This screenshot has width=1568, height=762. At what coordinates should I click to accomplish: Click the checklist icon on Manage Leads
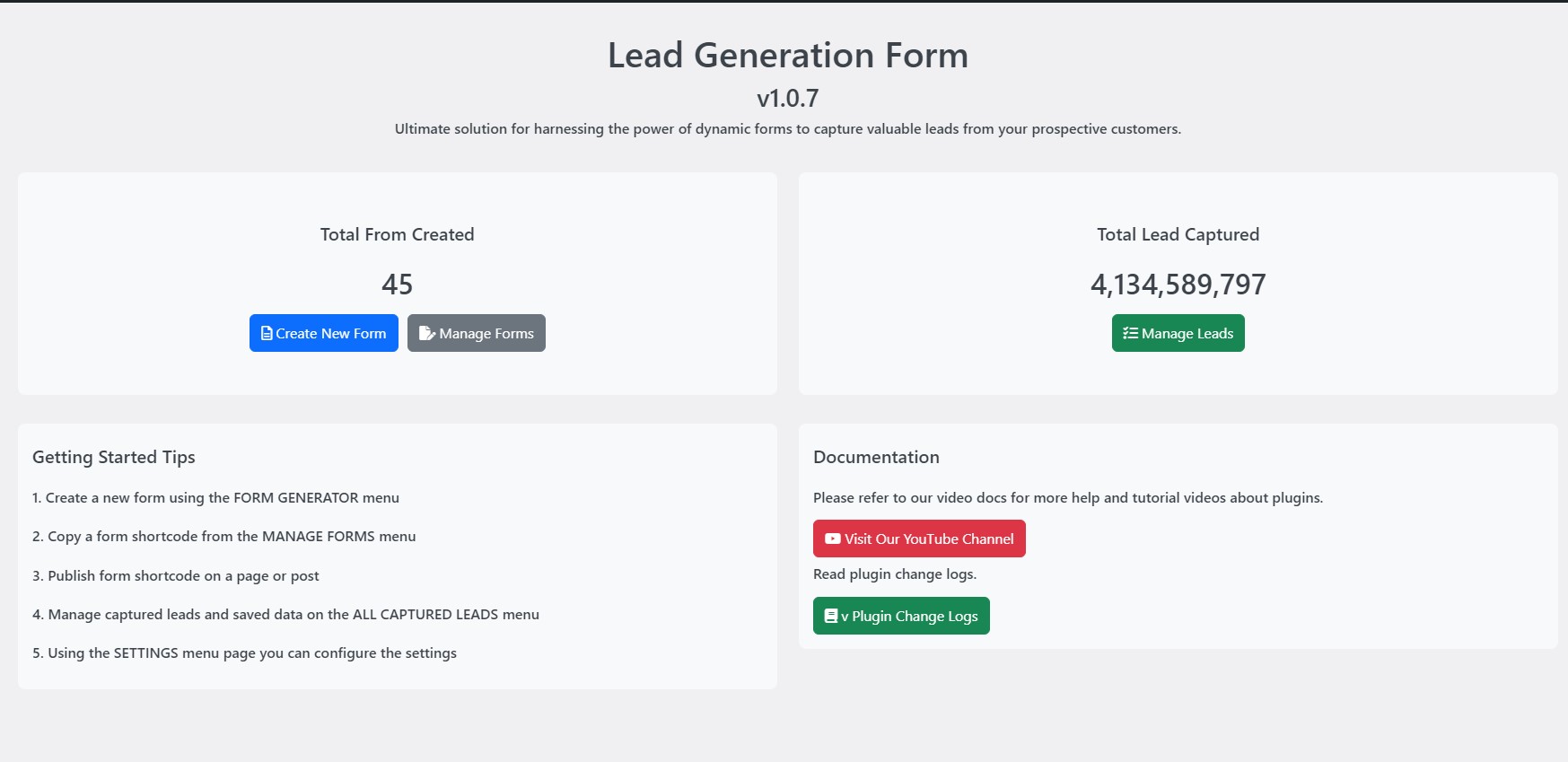pos(1130,333)
